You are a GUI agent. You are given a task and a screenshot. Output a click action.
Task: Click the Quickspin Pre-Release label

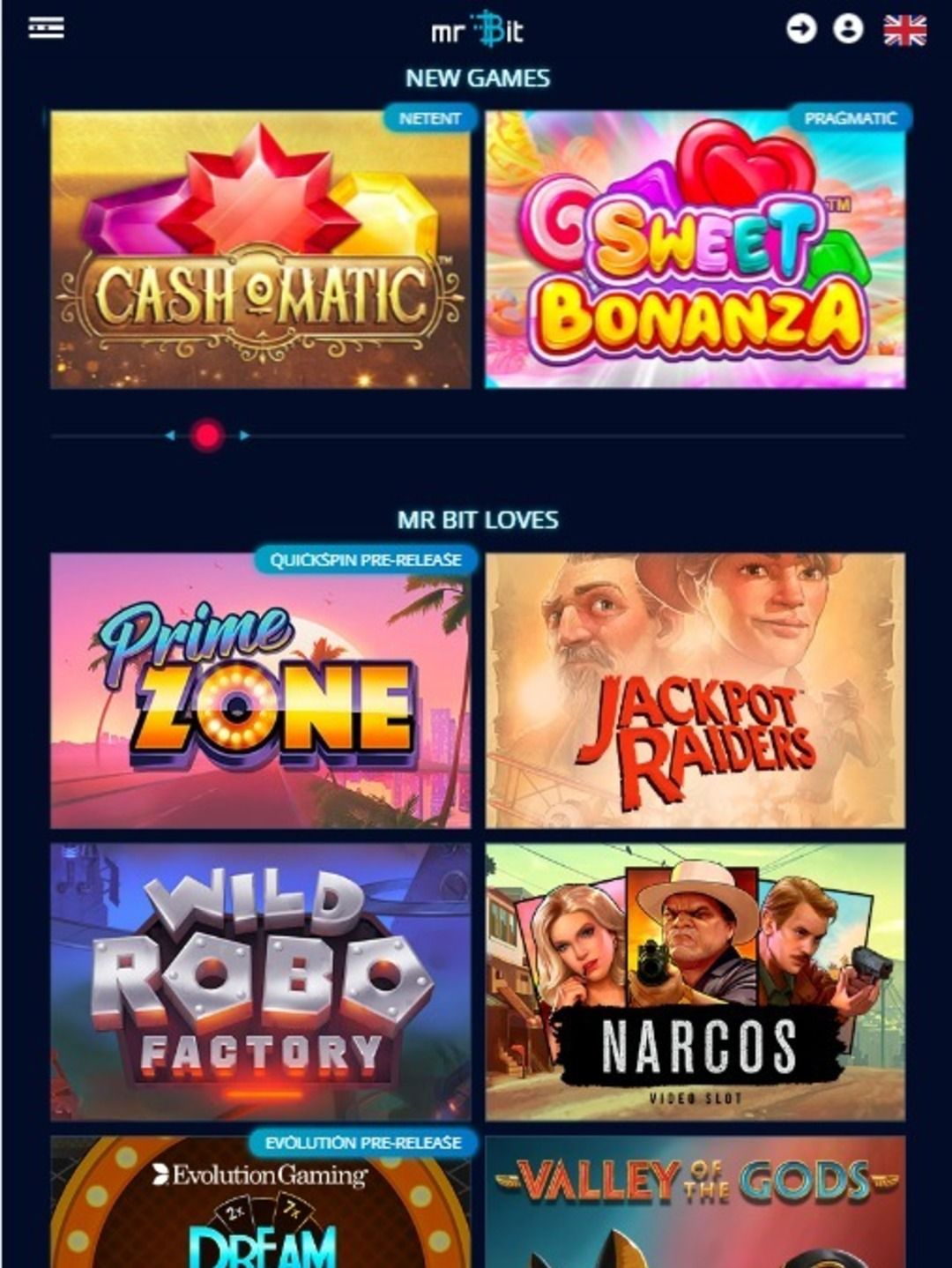tap(366, 560)
